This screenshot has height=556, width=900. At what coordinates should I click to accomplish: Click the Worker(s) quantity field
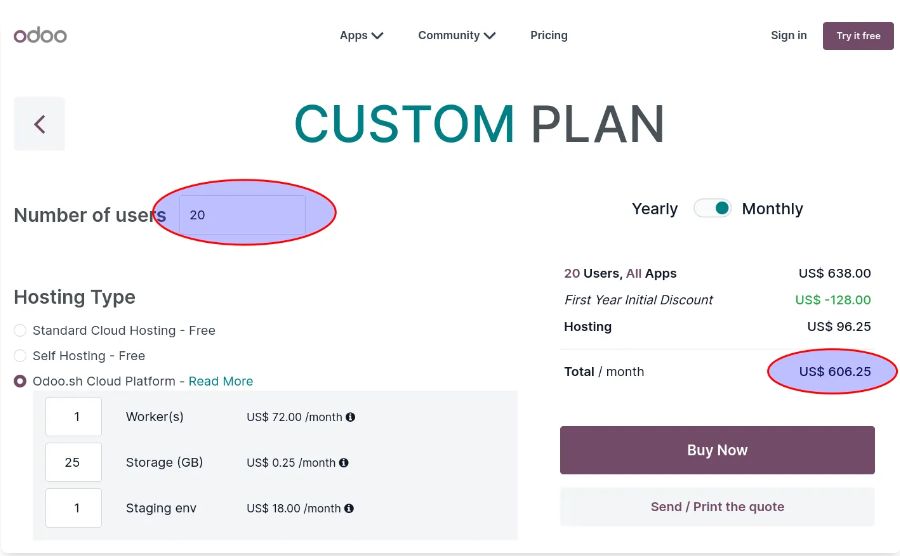(x=73, y=417)
